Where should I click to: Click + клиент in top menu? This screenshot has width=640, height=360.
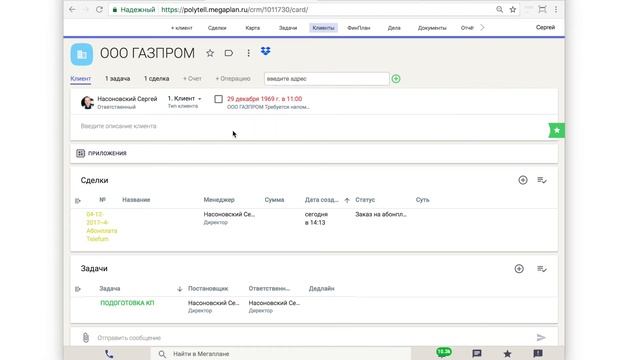click(182, 28)
